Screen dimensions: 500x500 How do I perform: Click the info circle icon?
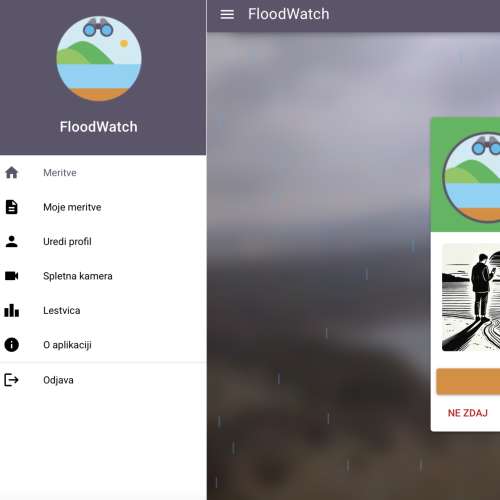[12, 345]
